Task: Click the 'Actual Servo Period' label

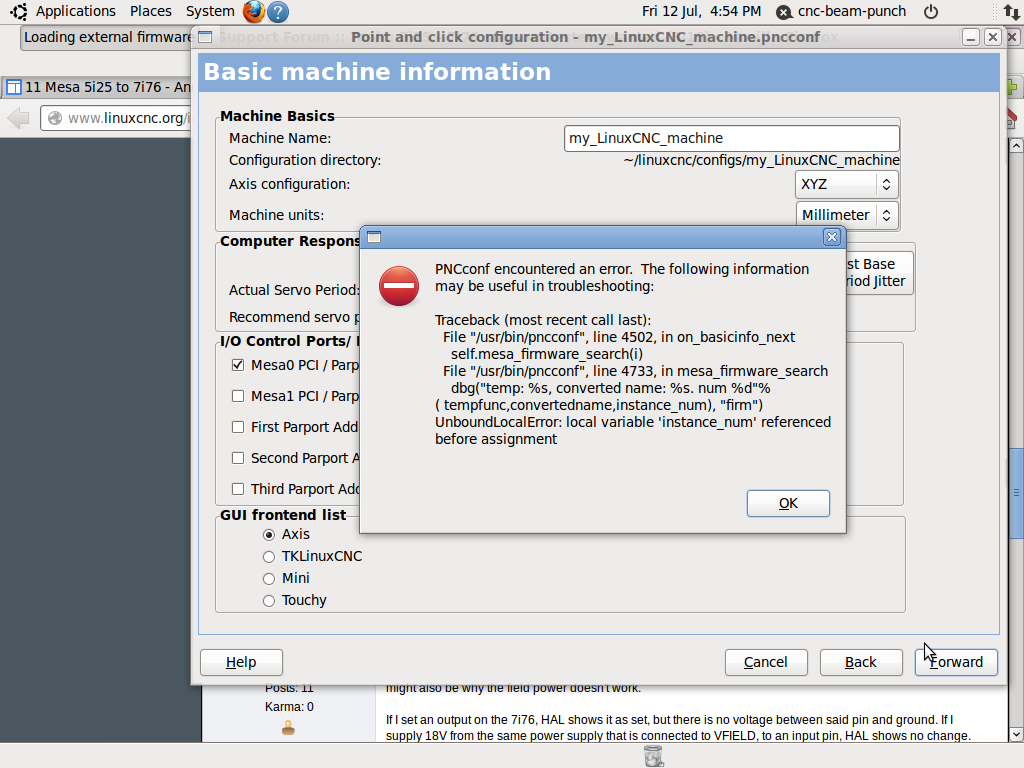Action: tap(294, 290)
